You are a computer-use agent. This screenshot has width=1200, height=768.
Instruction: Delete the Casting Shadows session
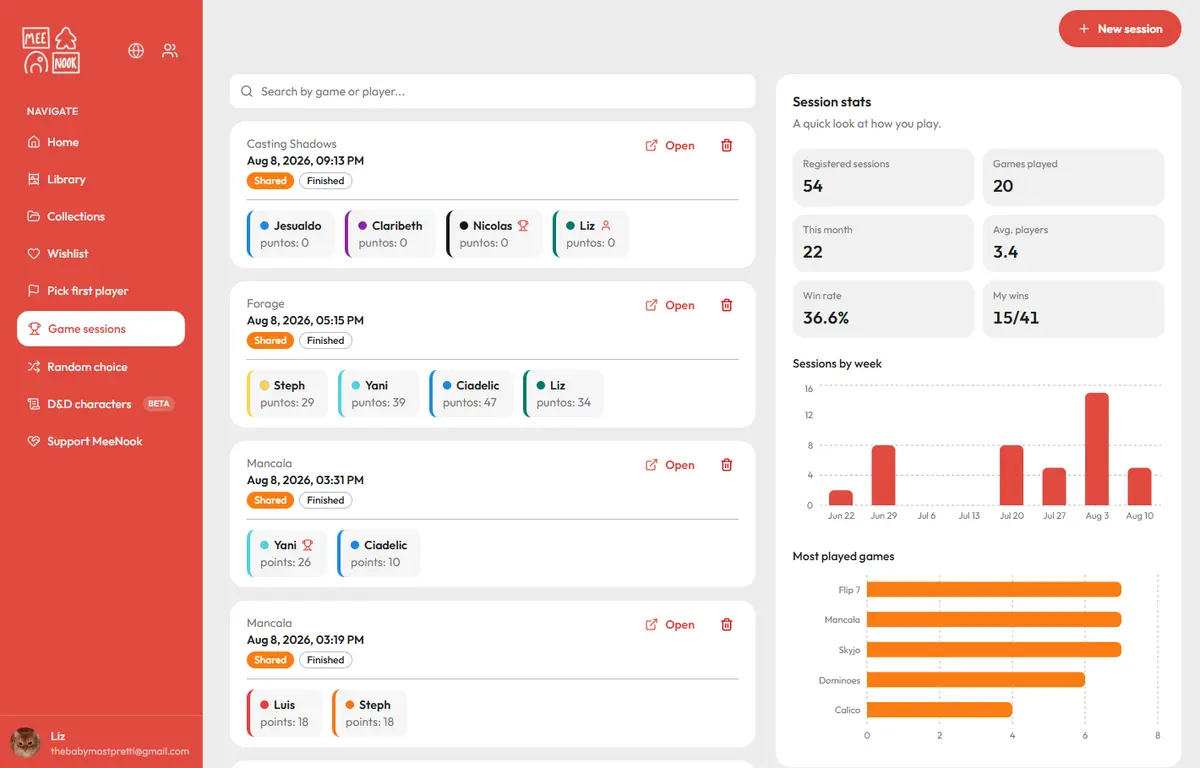pos(727,145)
